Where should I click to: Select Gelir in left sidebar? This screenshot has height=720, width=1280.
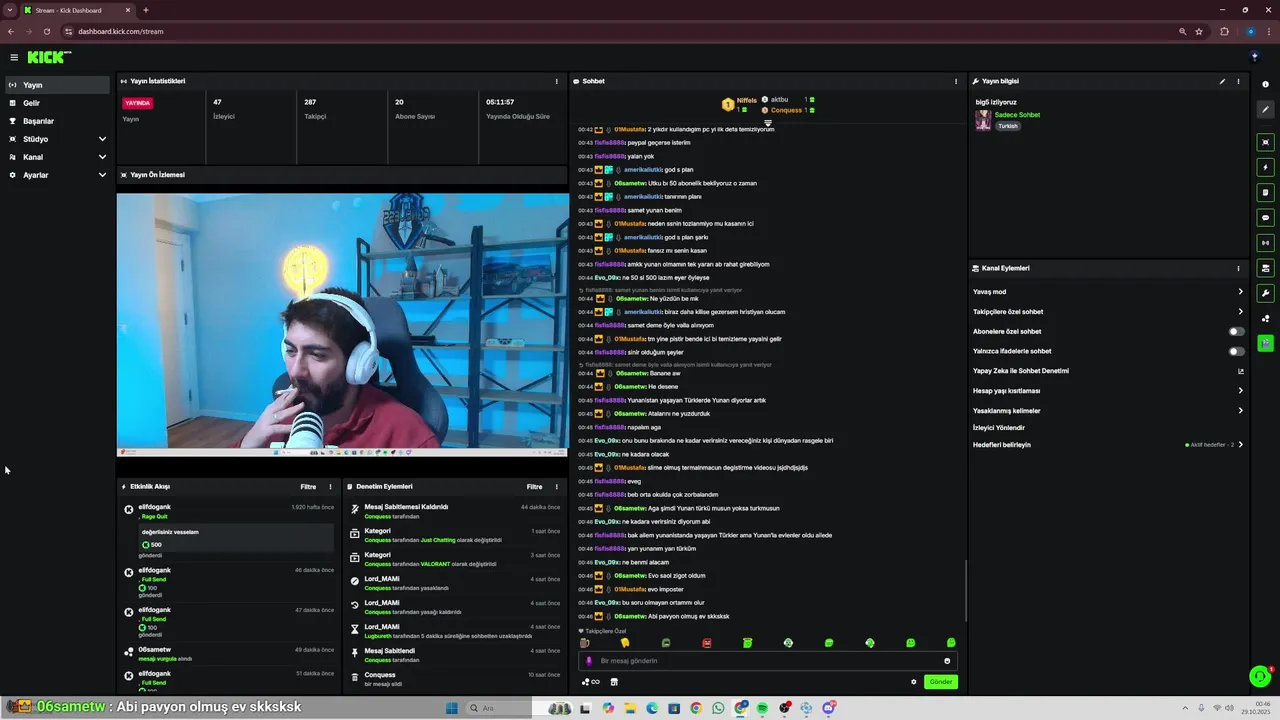pos(57,103)
